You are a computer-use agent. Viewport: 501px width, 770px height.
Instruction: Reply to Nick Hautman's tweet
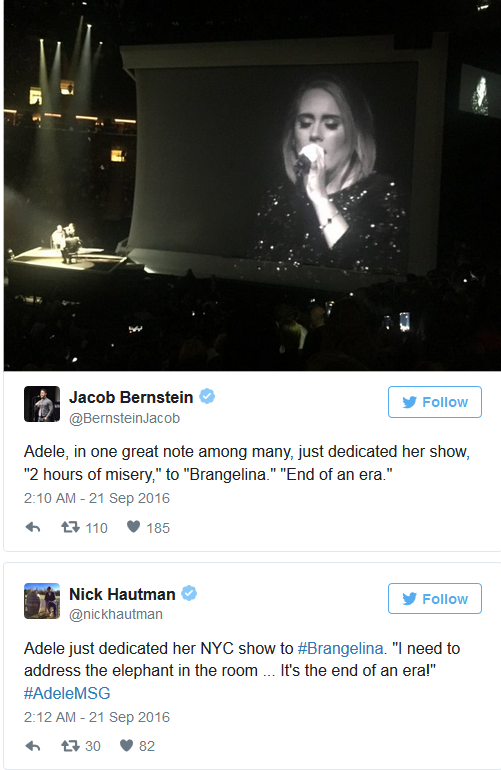(33, 746)
